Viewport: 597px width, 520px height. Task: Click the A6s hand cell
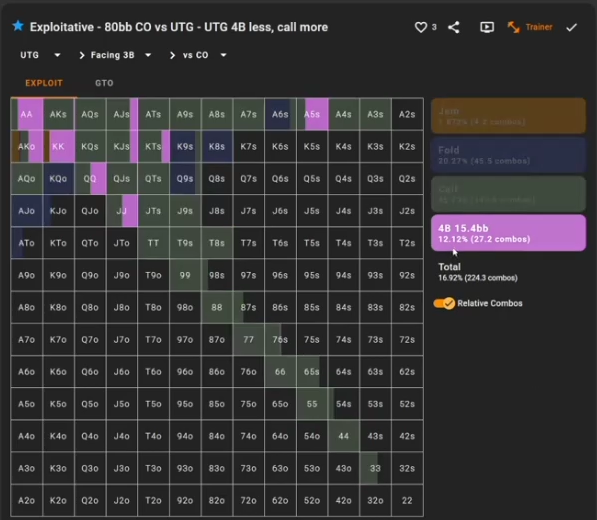(x=280, y=114)
